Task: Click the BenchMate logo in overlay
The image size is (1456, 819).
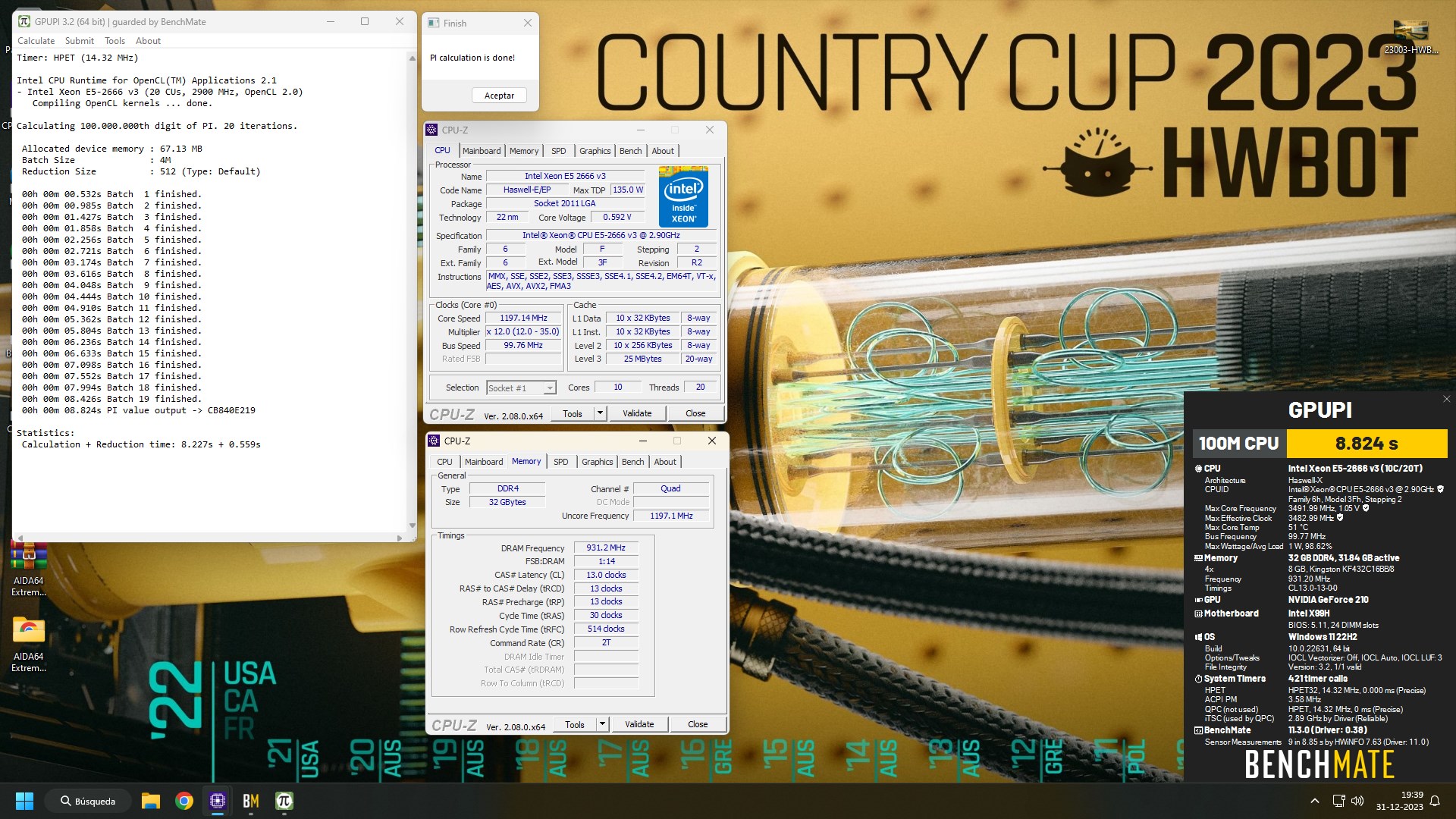Action: tap(1319, 764)
